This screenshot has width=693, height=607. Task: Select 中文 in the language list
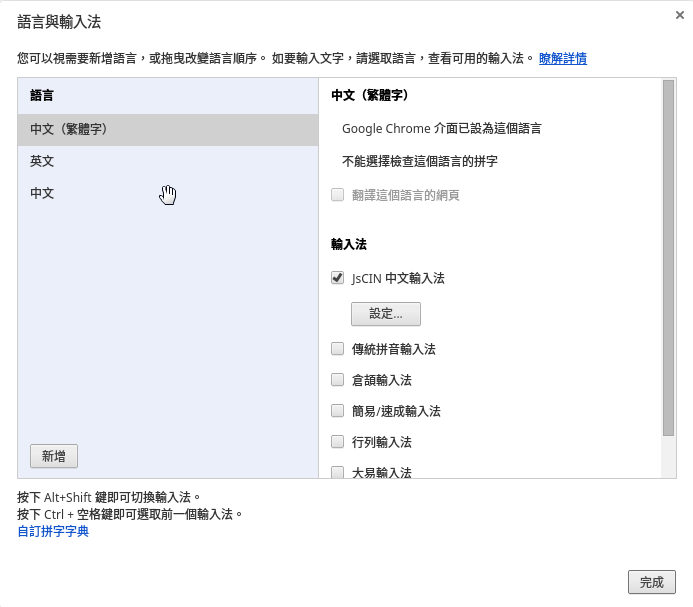coord(168,193)
